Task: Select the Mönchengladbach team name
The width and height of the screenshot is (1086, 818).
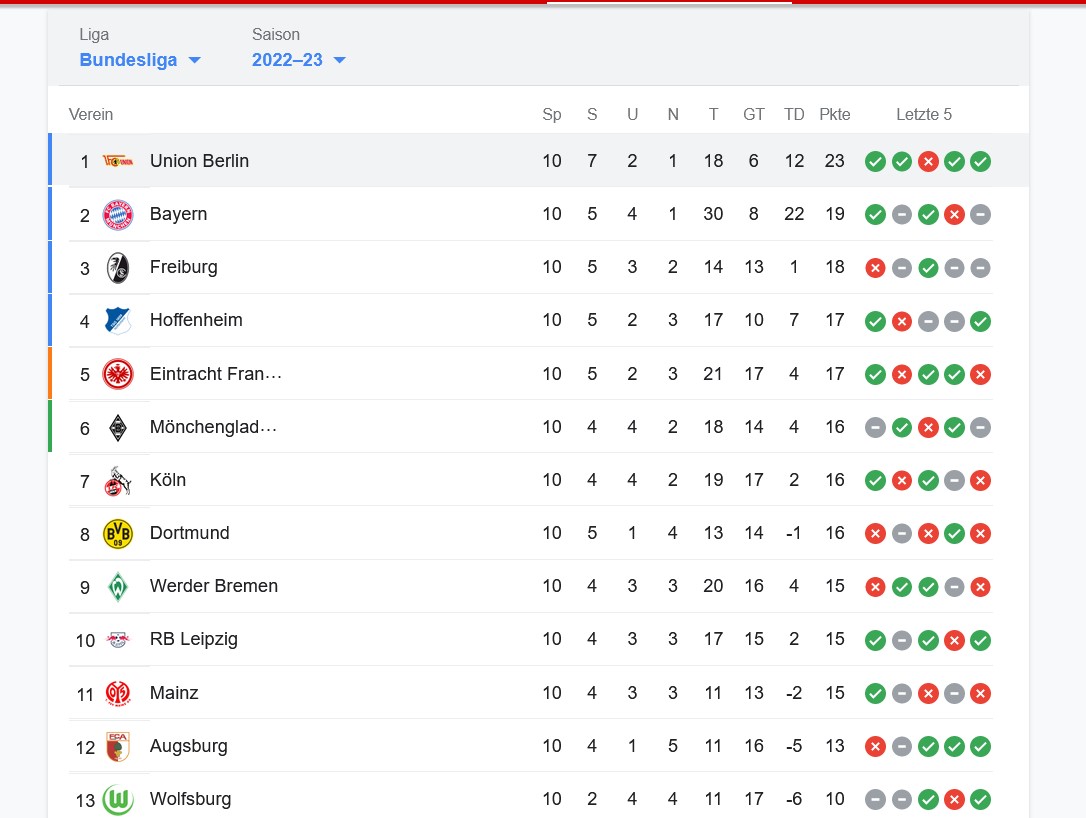Action: point(213,427)
